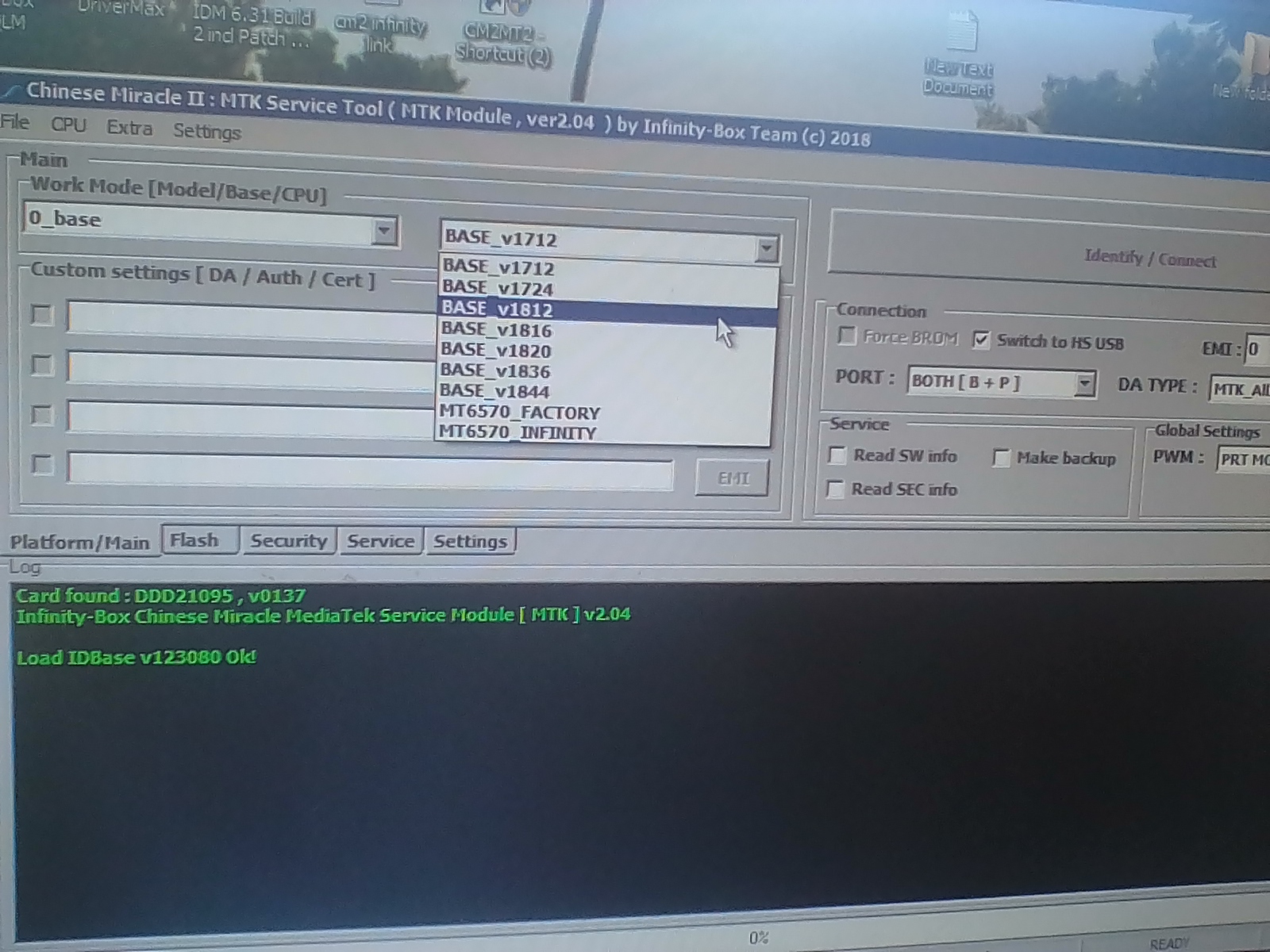Select BASE_v1844 list entry

tap(605, 392)
